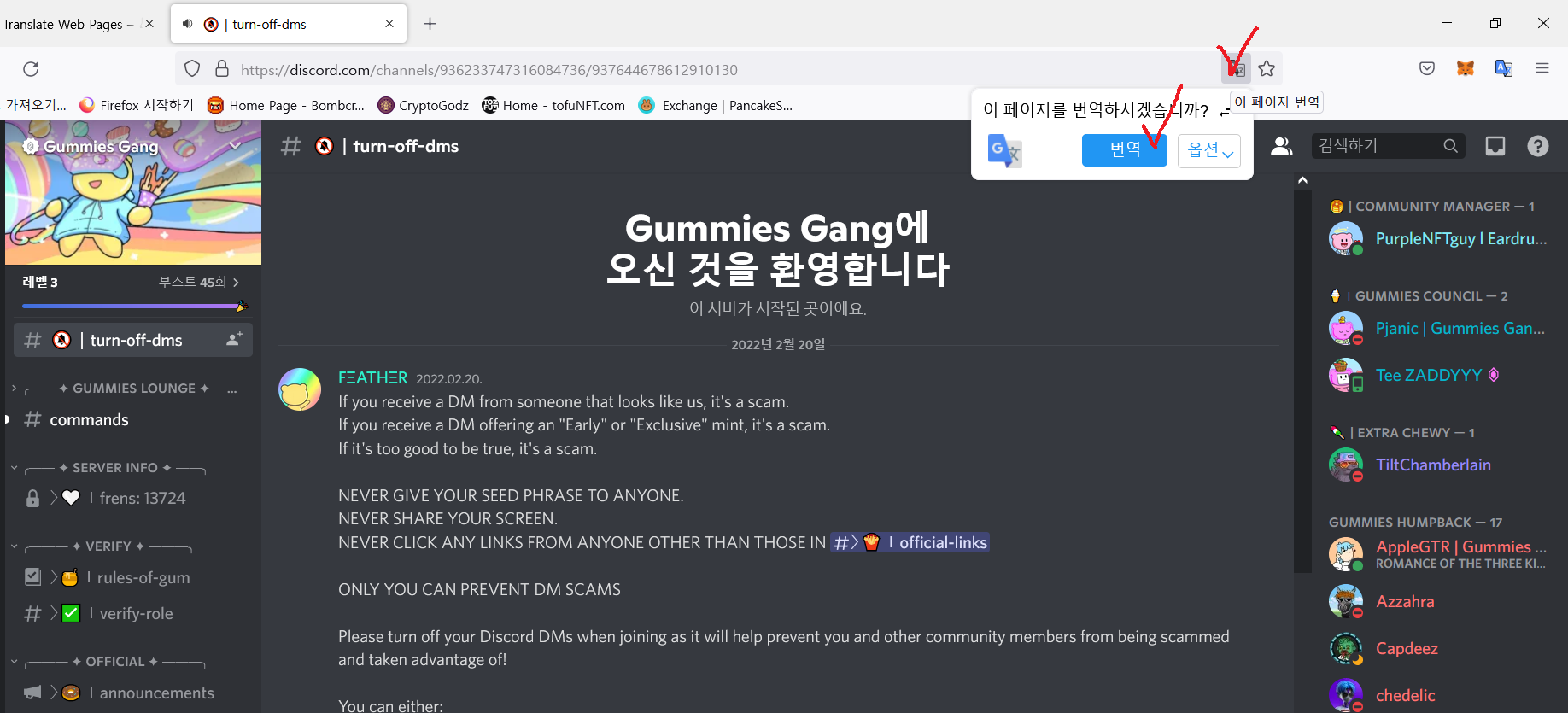
Task: Open server boost 부스트 45회 link
Action: (199, 282)
